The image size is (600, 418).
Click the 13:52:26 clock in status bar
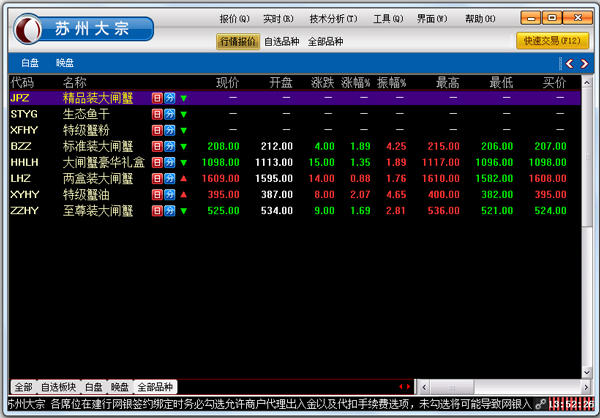pyautogui.click(x=571, y=404)
